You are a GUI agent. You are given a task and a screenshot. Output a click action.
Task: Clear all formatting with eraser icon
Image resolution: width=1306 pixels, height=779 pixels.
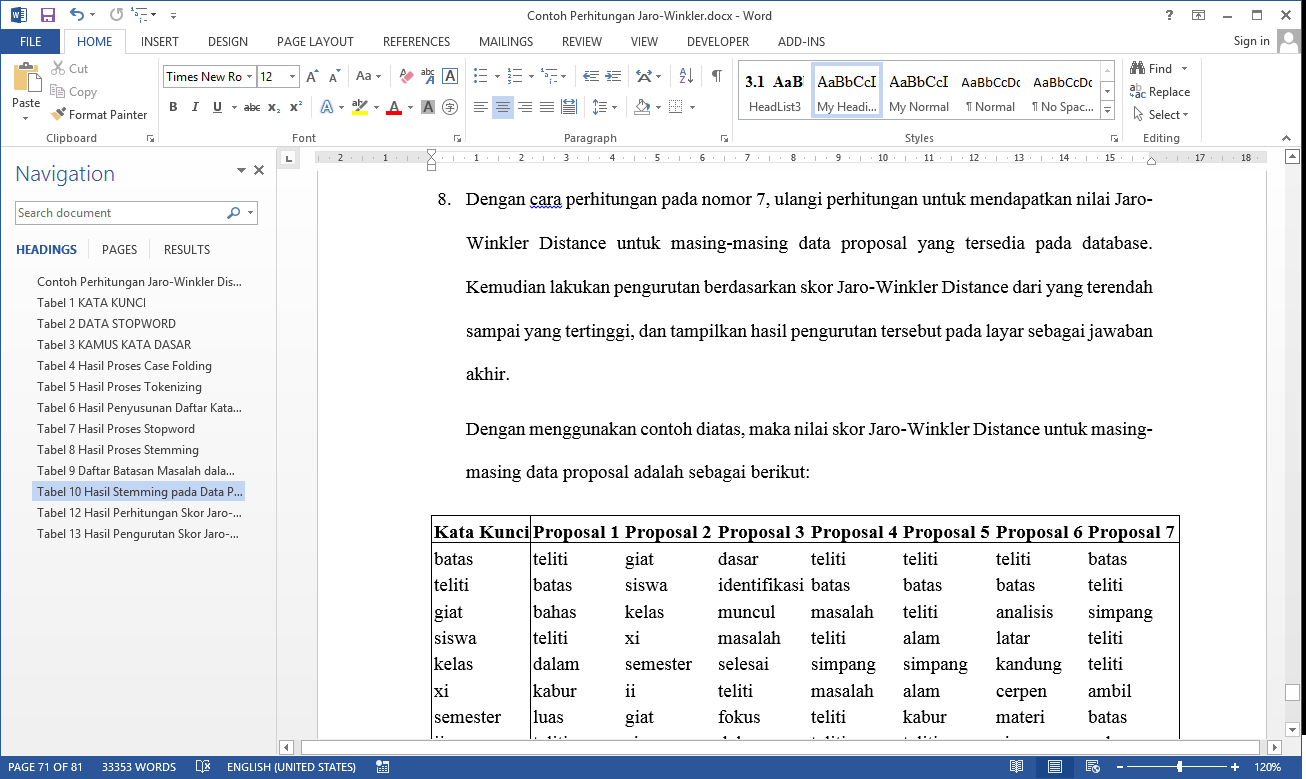click(x=406, y=76)
